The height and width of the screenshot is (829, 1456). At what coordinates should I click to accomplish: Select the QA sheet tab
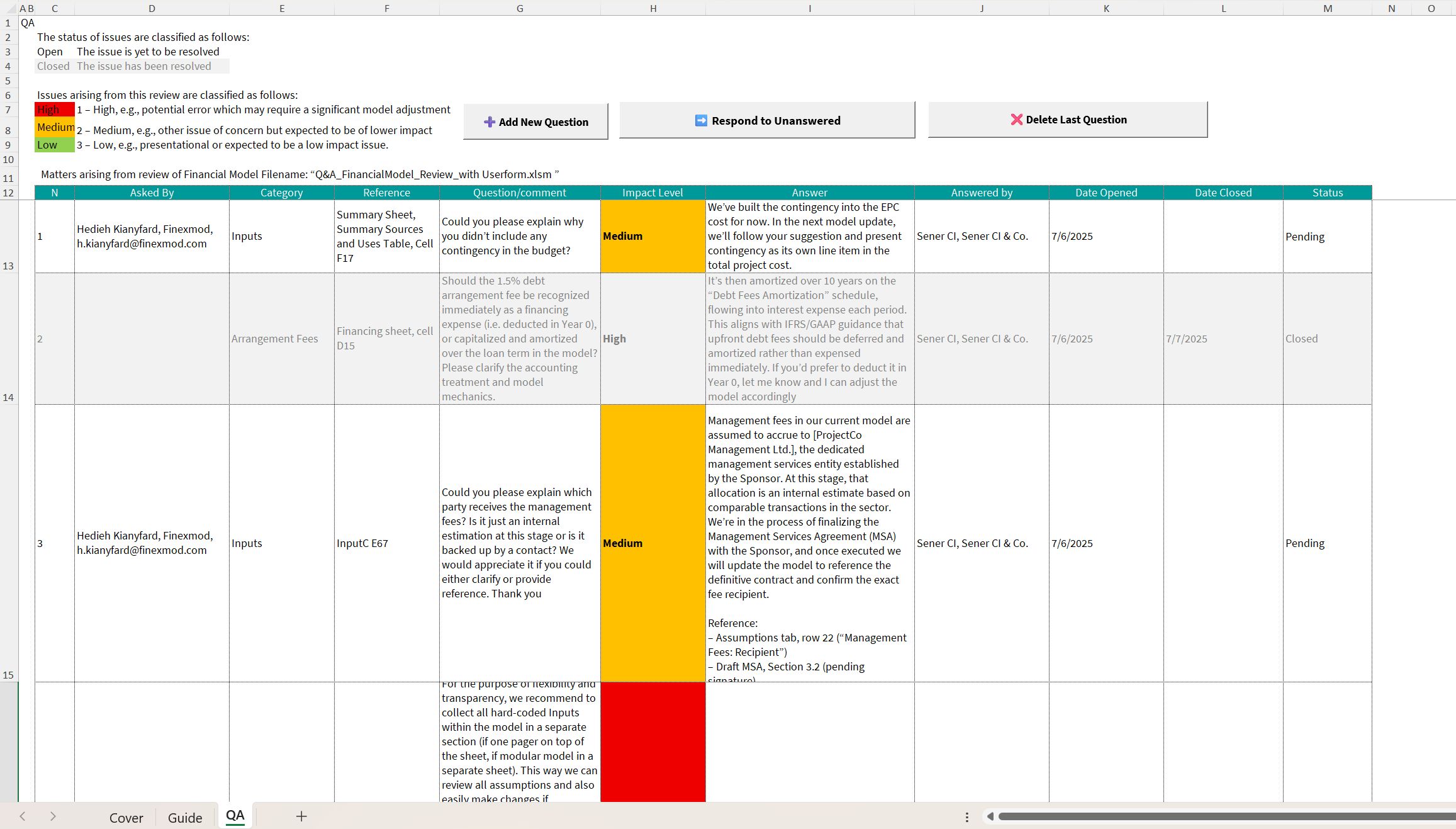tap(235, 816)
